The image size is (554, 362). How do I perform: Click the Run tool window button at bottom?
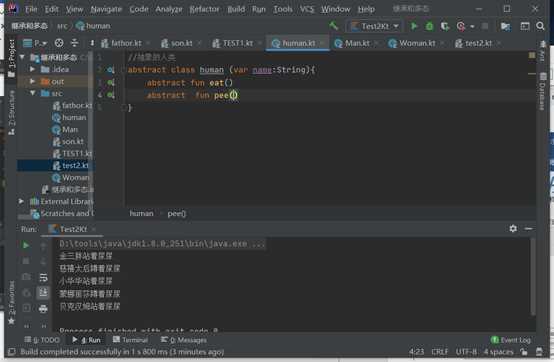coord(86,340)
